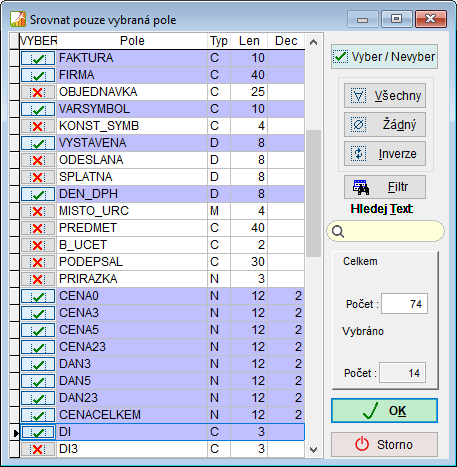Click the Pole column header
Screen dimensions: 457x467
(x=132, y=41)
